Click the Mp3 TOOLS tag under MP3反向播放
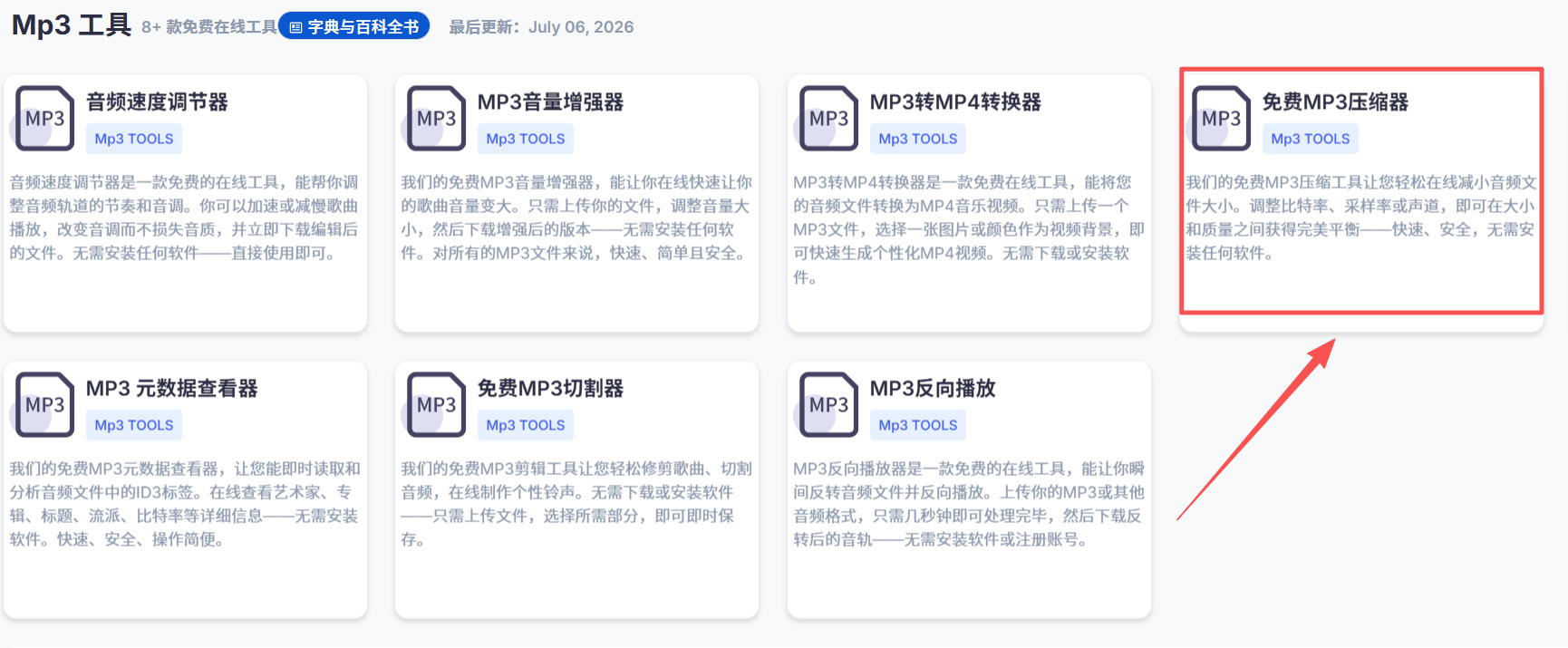Viewport: 1568px width, 648px height. pos(918,425)
